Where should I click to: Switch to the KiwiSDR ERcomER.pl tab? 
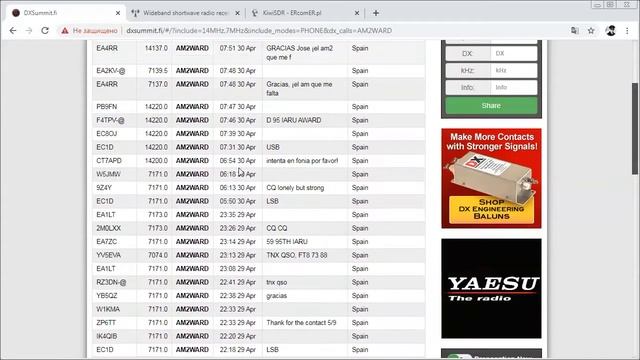tap(304, 13)
